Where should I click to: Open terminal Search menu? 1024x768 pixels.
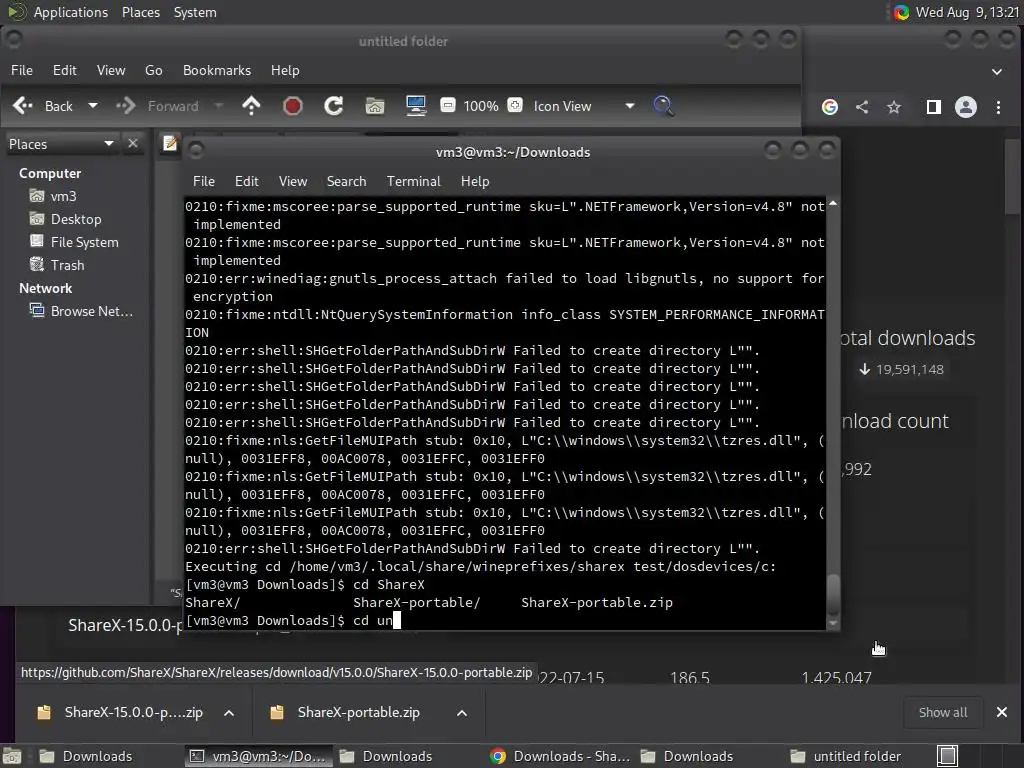[x=346, y=181]
